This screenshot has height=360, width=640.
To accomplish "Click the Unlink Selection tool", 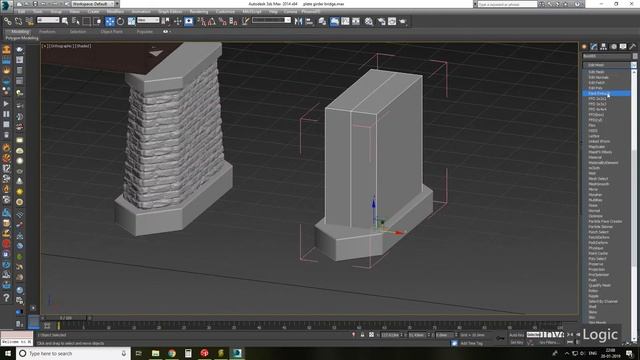I will [x=19, y=21].
